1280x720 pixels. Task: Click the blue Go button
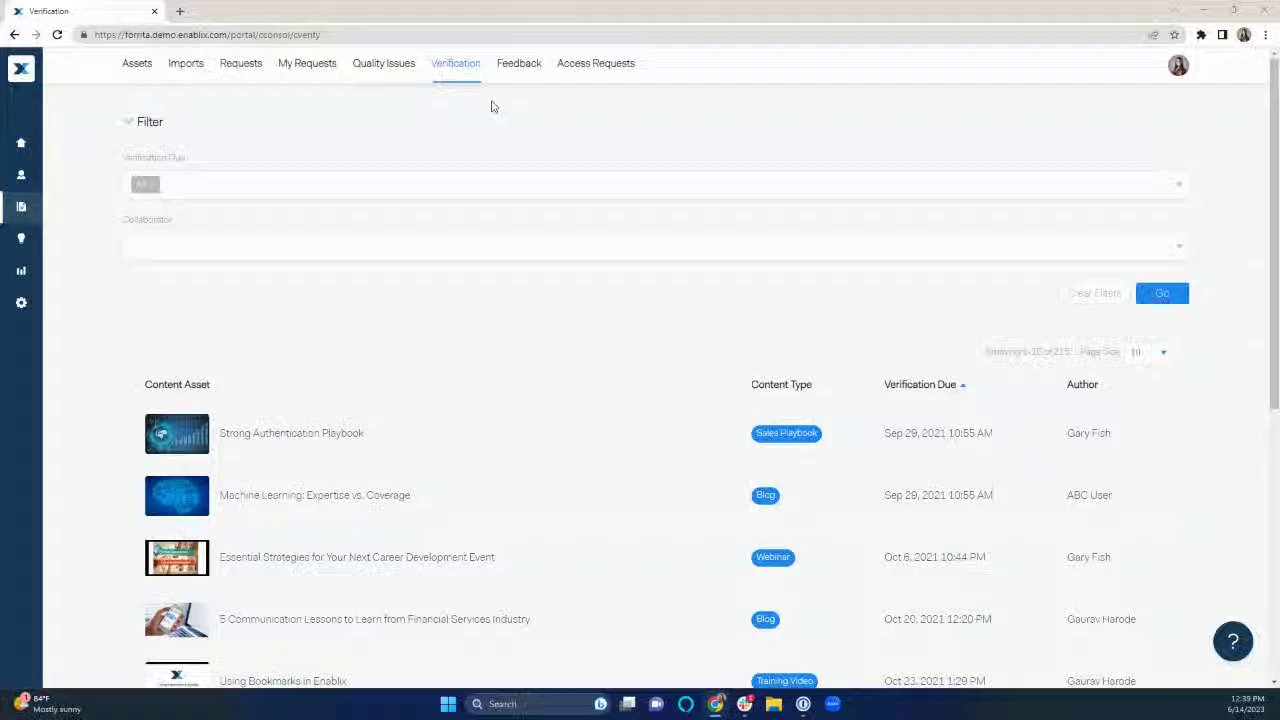coord(1162,293)
